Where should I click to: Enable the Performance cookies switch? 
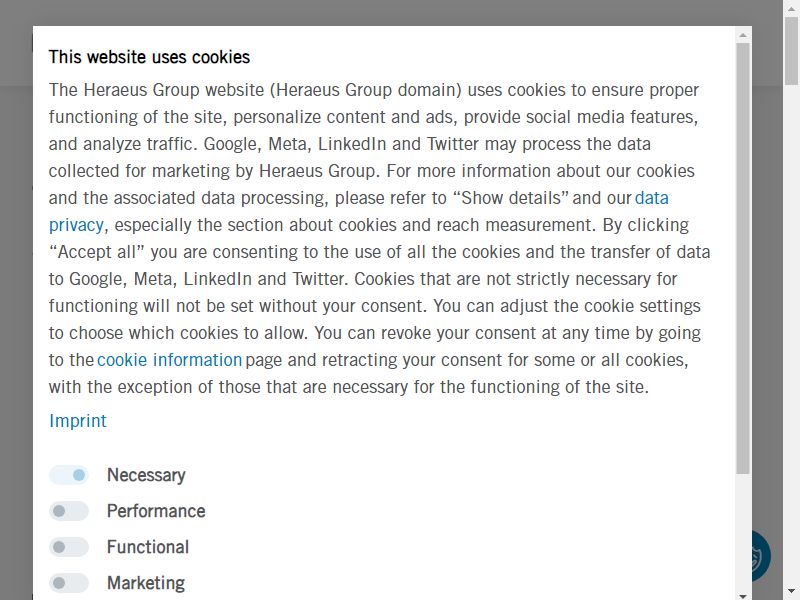click(69, 511)
